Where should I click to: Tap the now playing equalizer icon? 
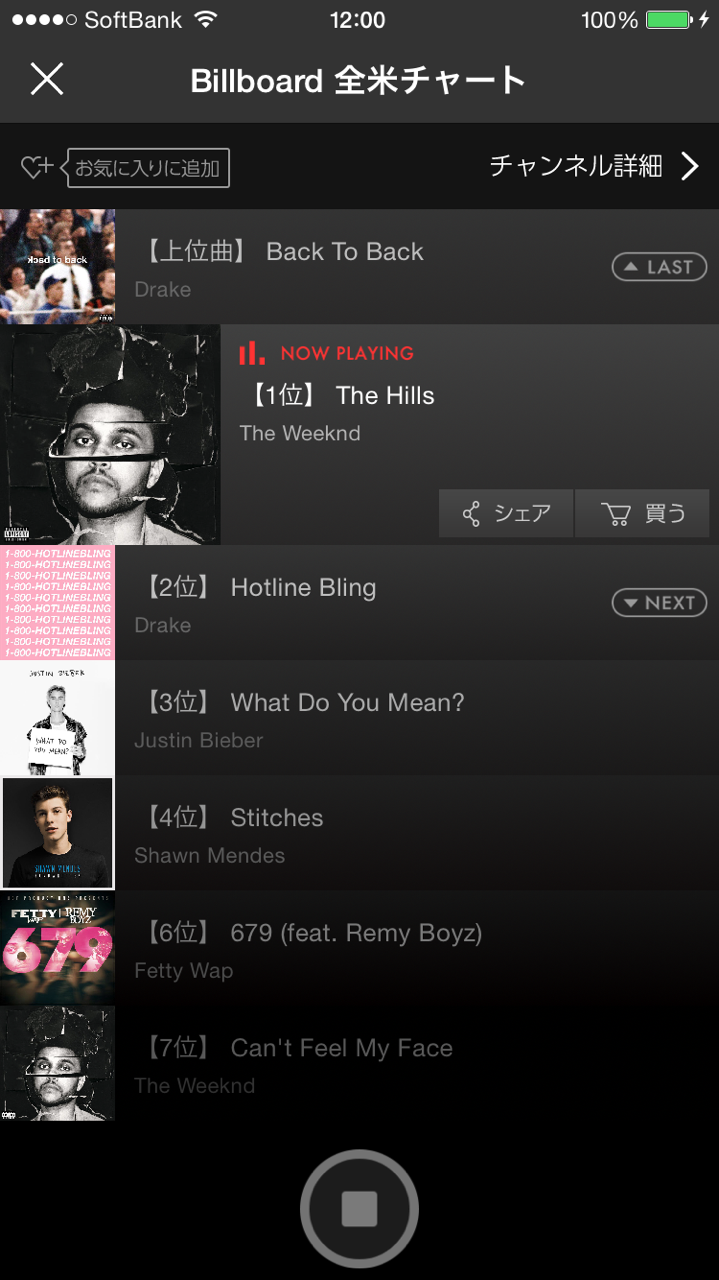(252, 353)
